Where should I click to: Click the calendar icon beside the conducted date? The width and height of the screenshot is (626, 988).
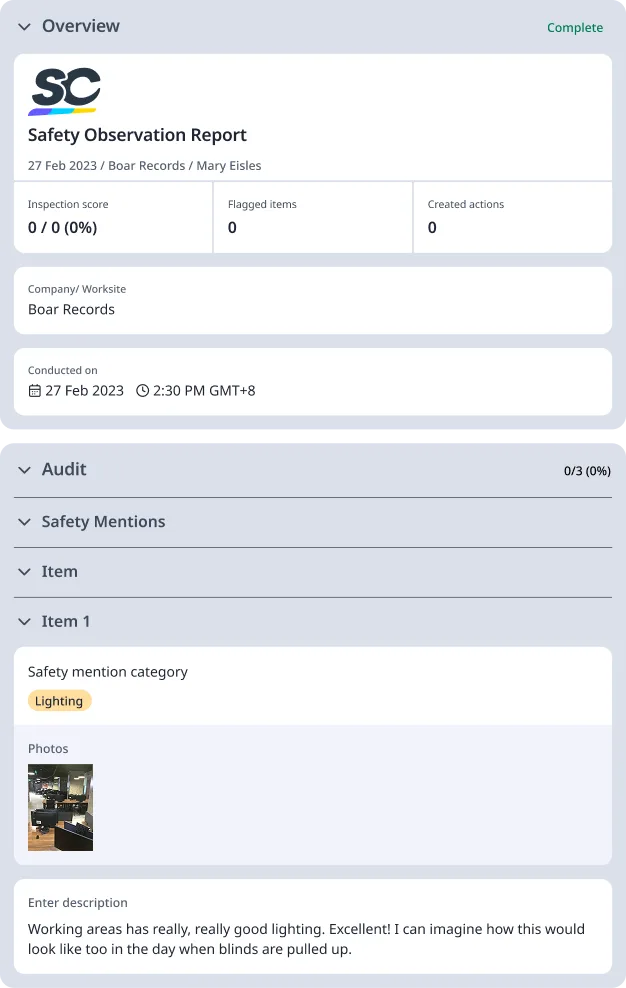point(34,391)
